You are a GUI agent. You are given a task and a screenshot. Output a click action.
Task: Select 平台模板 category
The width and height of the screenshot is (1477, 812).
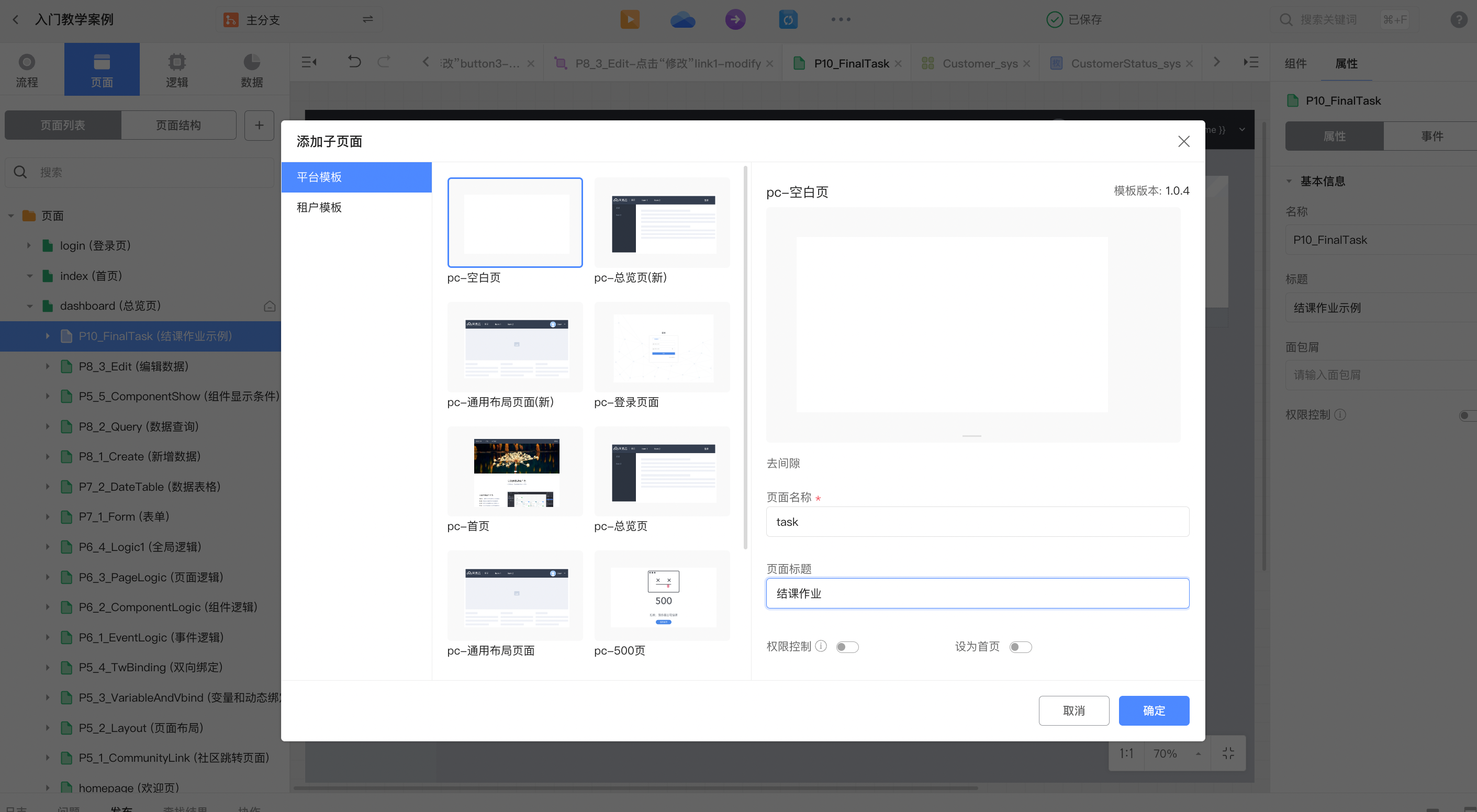click(356, 177)
